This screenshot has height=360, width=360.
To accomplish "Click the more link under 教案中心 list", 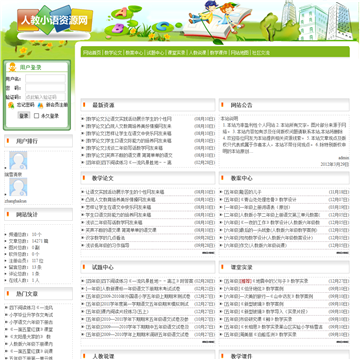I will point(342,253).
